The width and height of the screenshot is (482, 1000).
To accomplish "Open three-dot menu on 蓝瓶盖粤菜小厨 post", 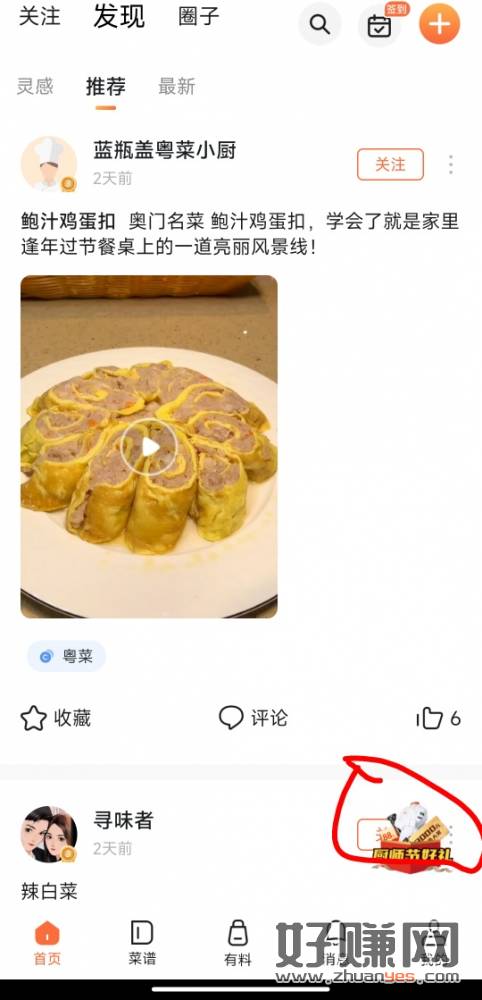I will click(451, 165).
